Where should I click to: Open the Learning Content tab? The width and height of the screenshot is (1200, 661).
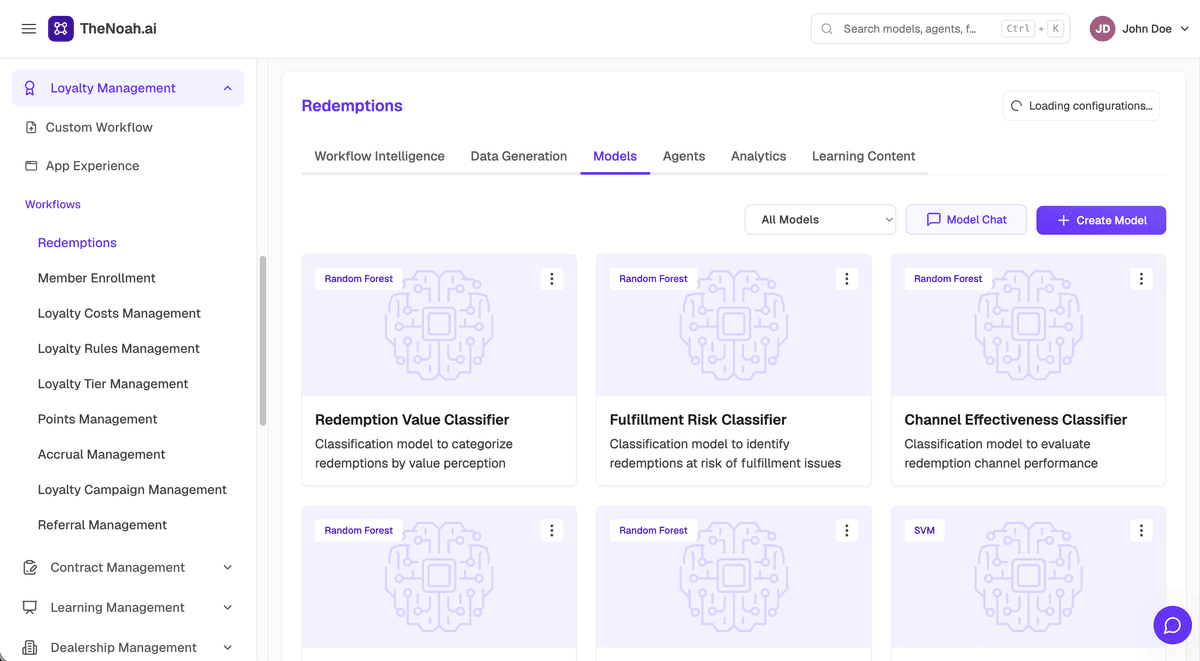(864, 156)
